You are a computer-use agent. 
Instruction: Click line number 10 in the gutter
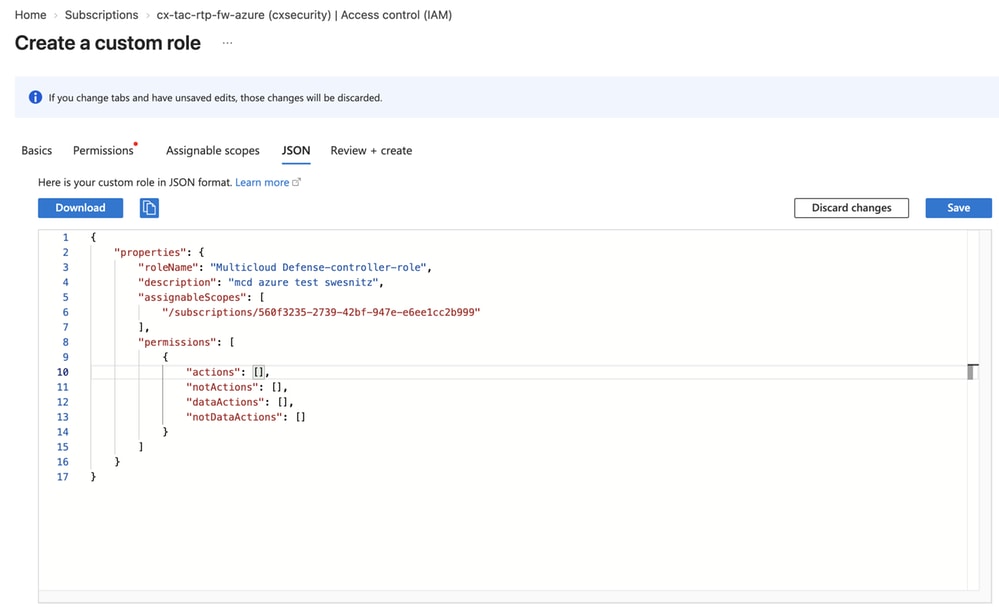[x=62, y=372]
